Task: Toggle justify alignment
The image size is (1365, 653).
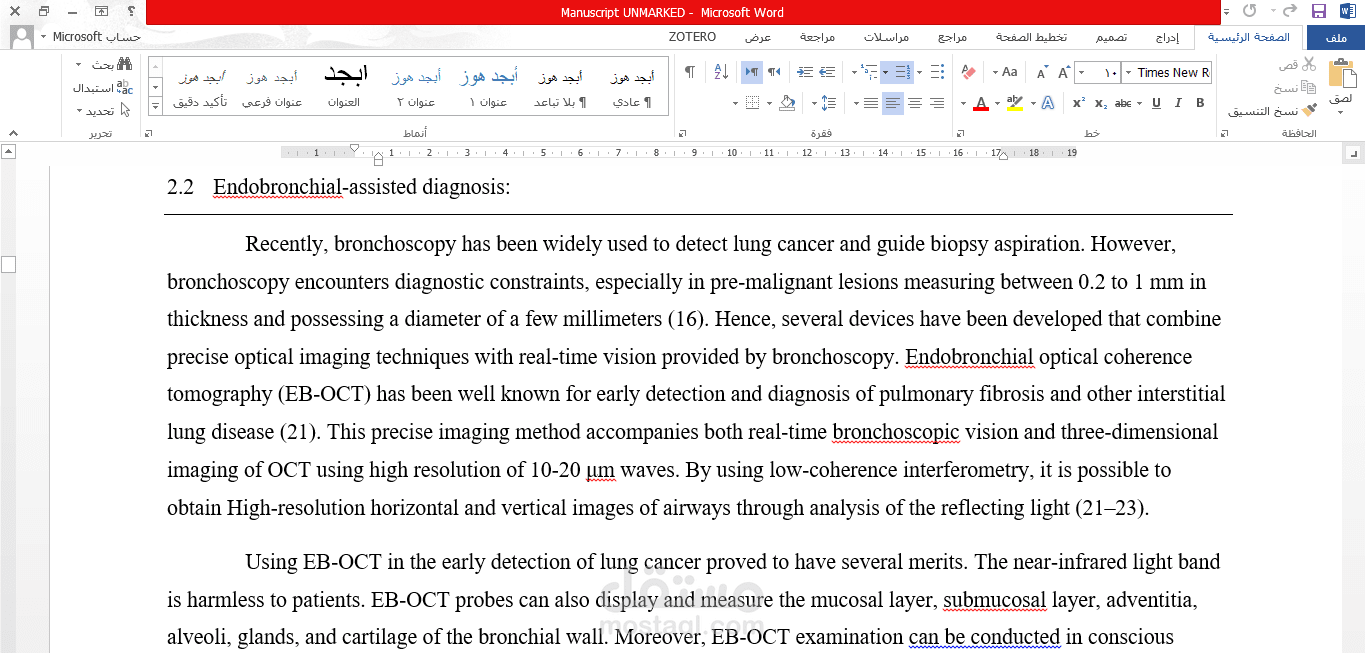Action: tap(870, 103)
